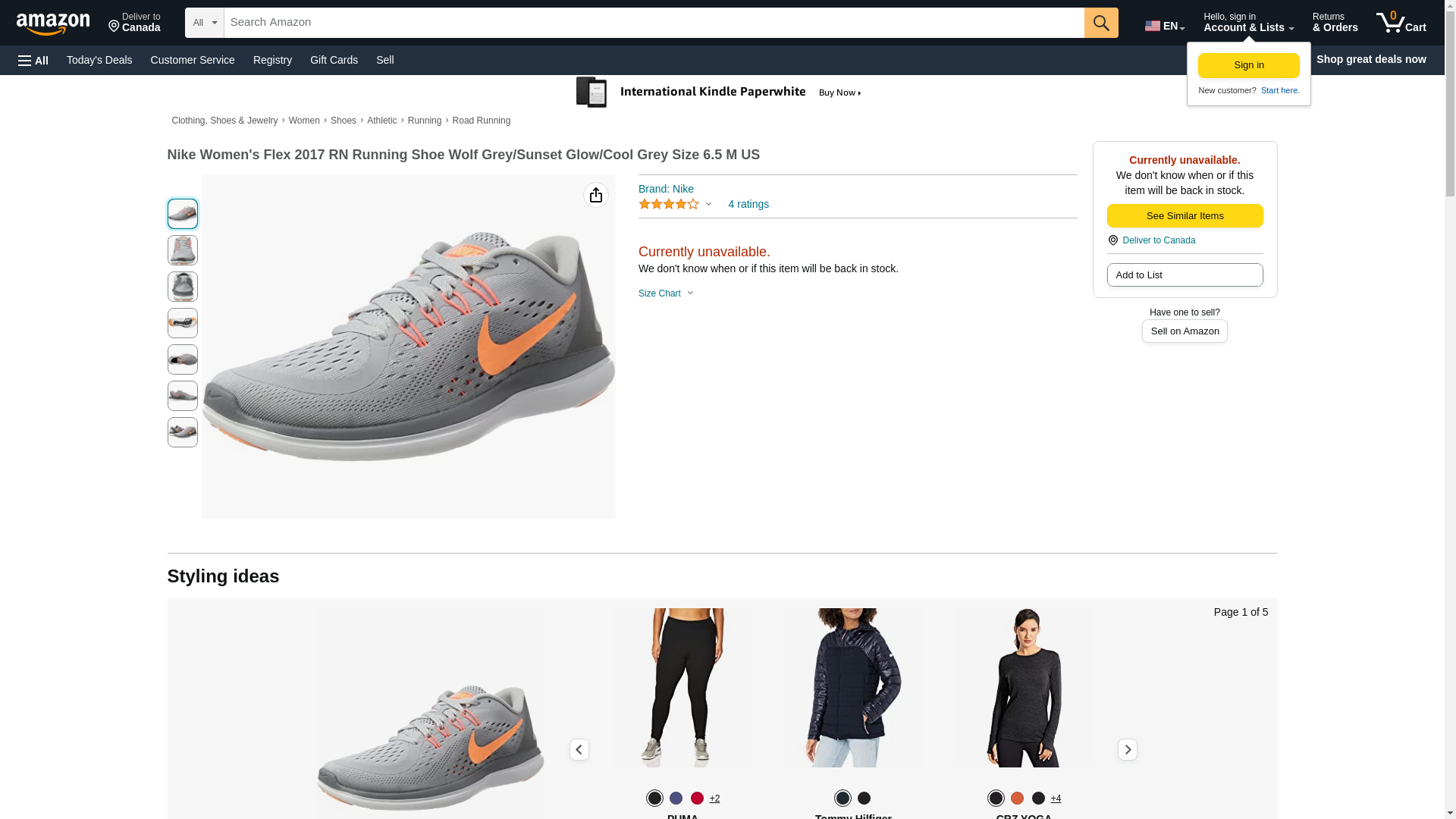1456x819 pixels.
Task: Open the shopping cart icon
Action: point(1400,23)
